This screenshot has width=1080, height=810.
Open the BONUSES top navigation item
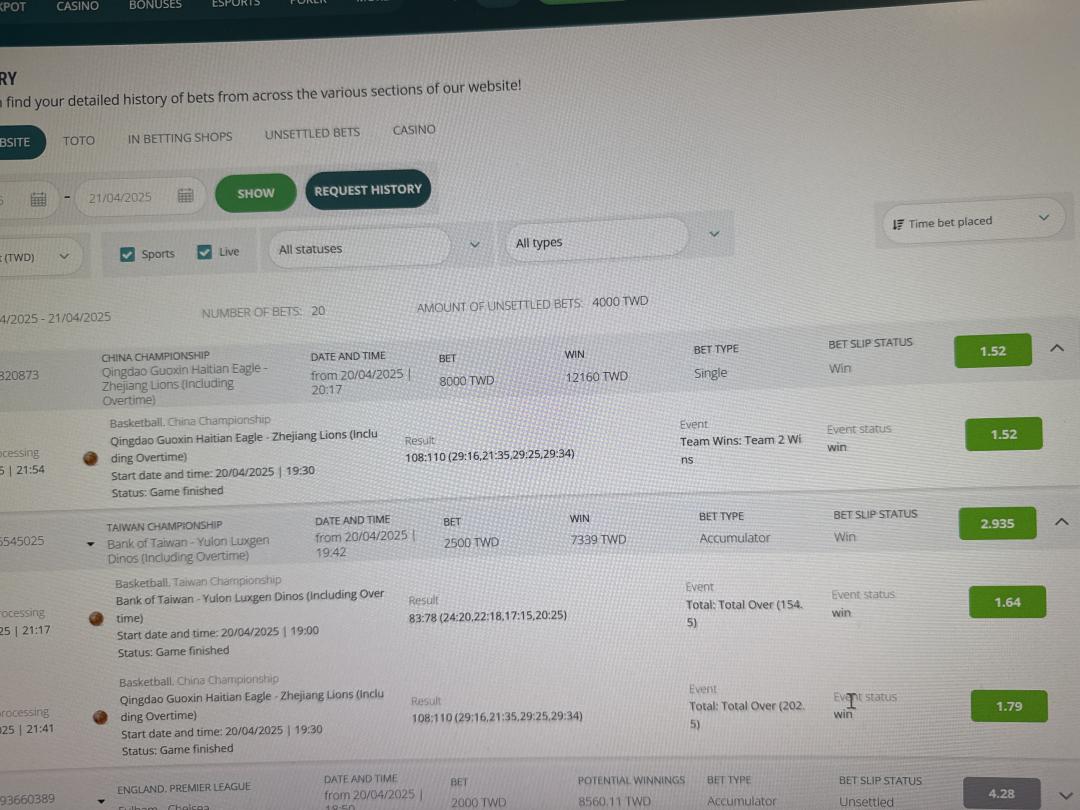[x=155, y=5]
